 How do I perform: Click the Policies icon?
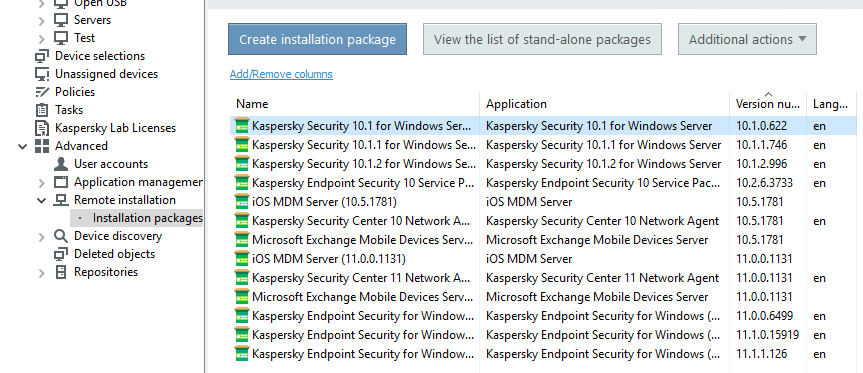point(42,92)
